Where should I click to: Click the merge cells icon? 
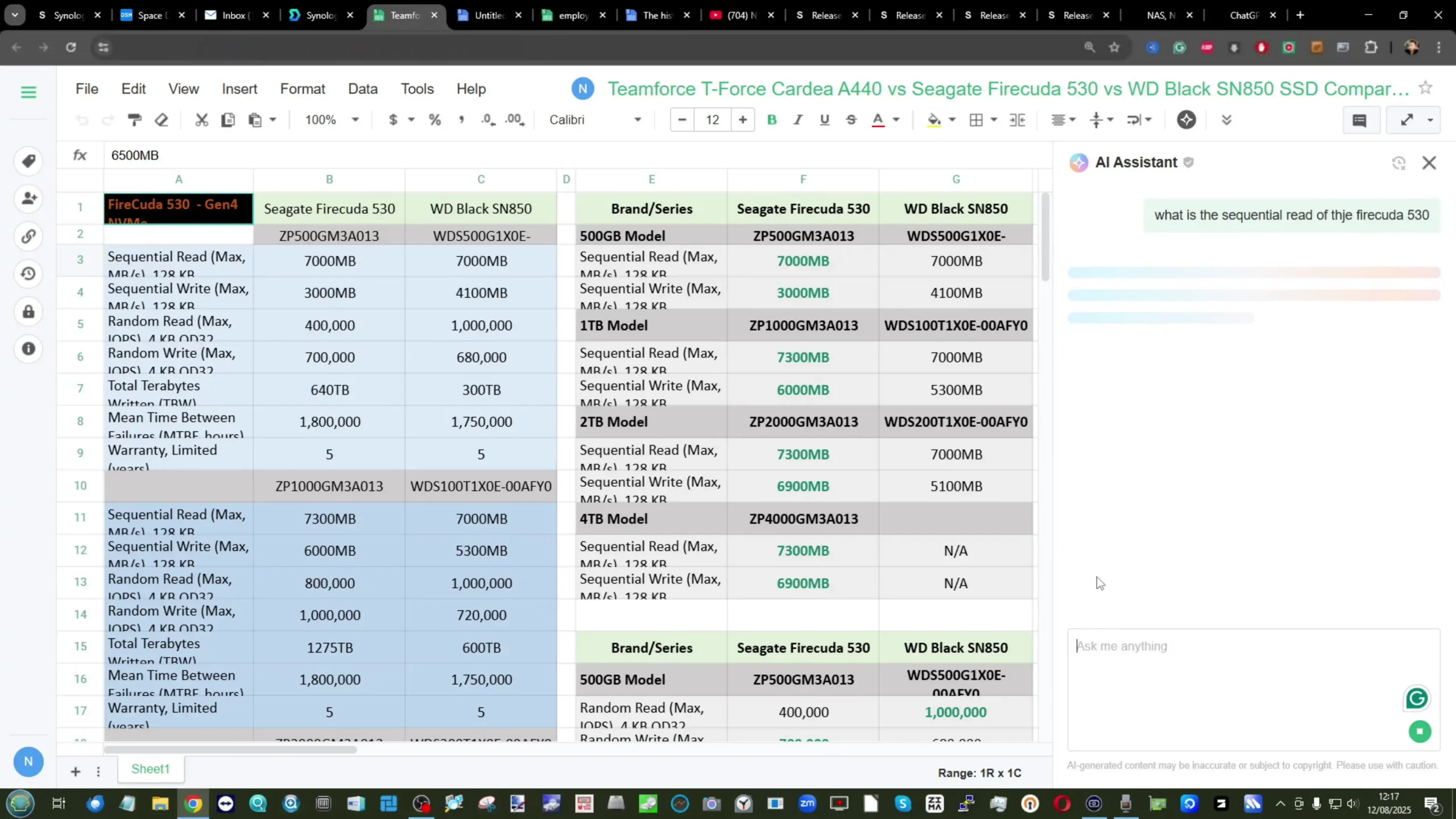(x=1017, y=120)
